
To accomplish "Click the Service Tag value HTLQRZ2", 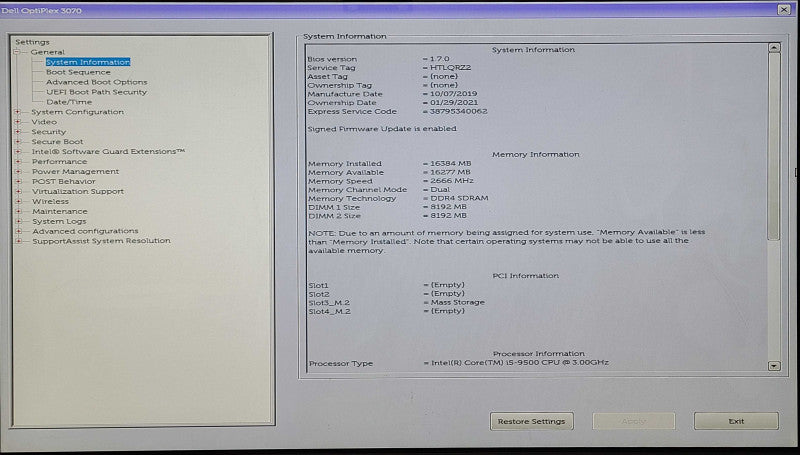I will click(x=451, y=67).
